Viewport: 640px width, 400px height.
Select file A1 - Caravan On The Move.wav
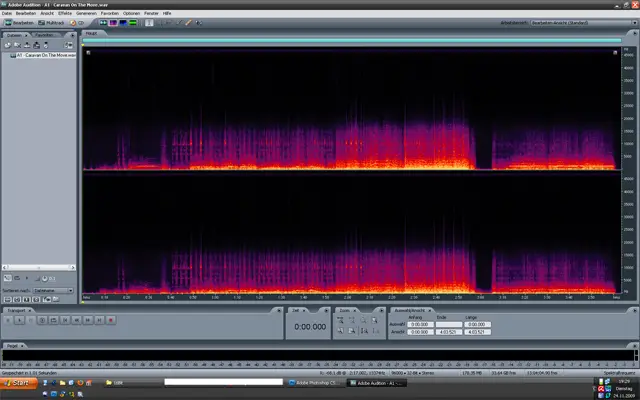(44, 55)
